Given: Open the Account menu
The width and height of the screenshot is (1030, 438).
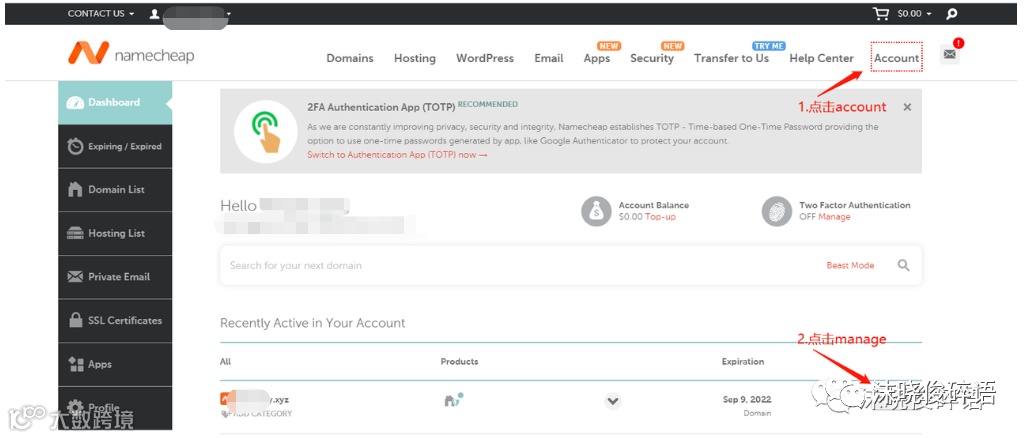Looking at the screenshot, I should pos(897,58).
